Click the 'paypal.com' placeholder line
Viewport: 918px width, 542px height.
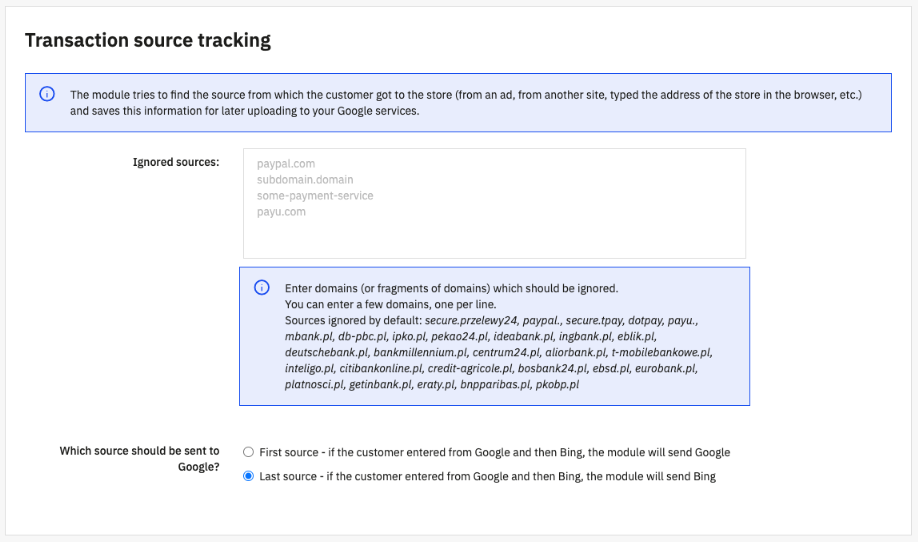tap(286, 163)
